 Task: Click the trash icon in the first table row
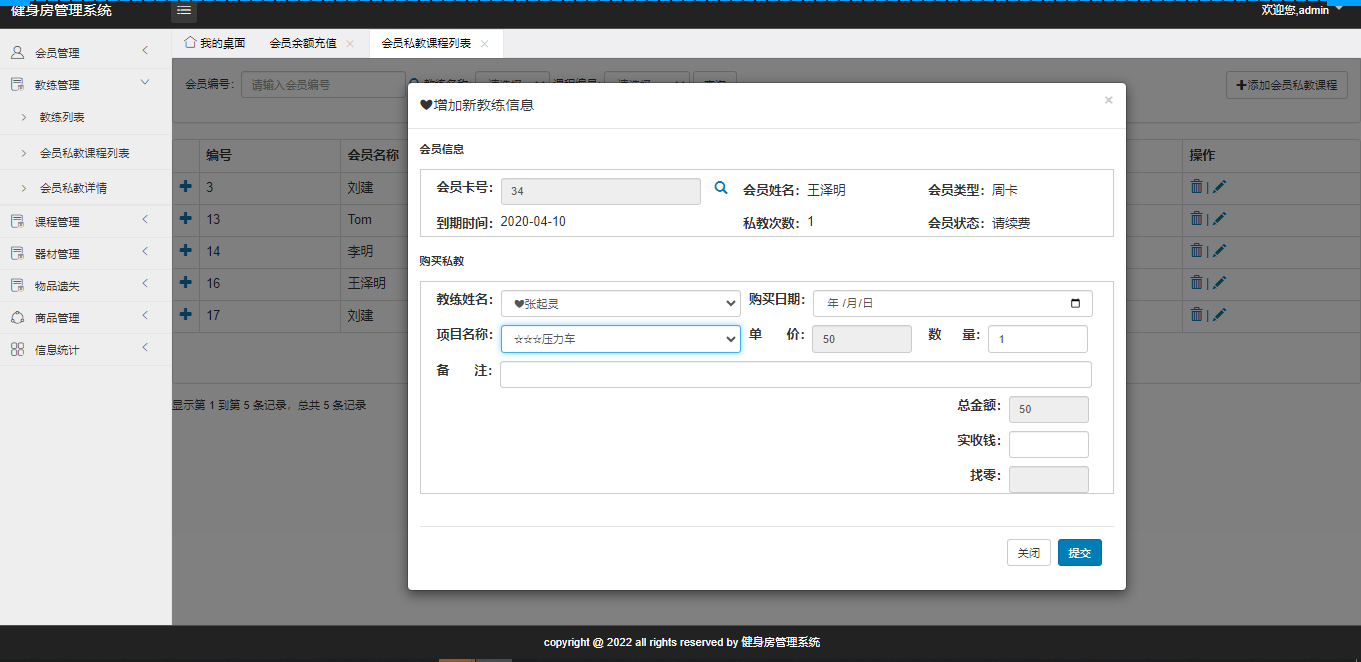1196,186
